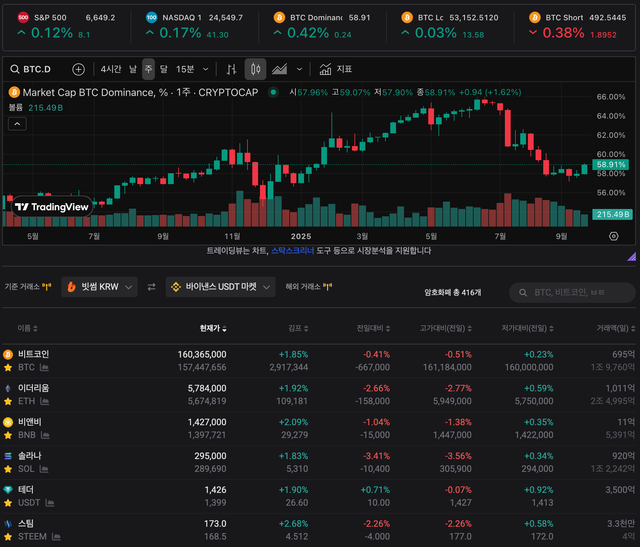This screenshot has width=640, height=547.
Task: Open the NASDAQ 100 ticker card
Action: (x=195, y=27)
